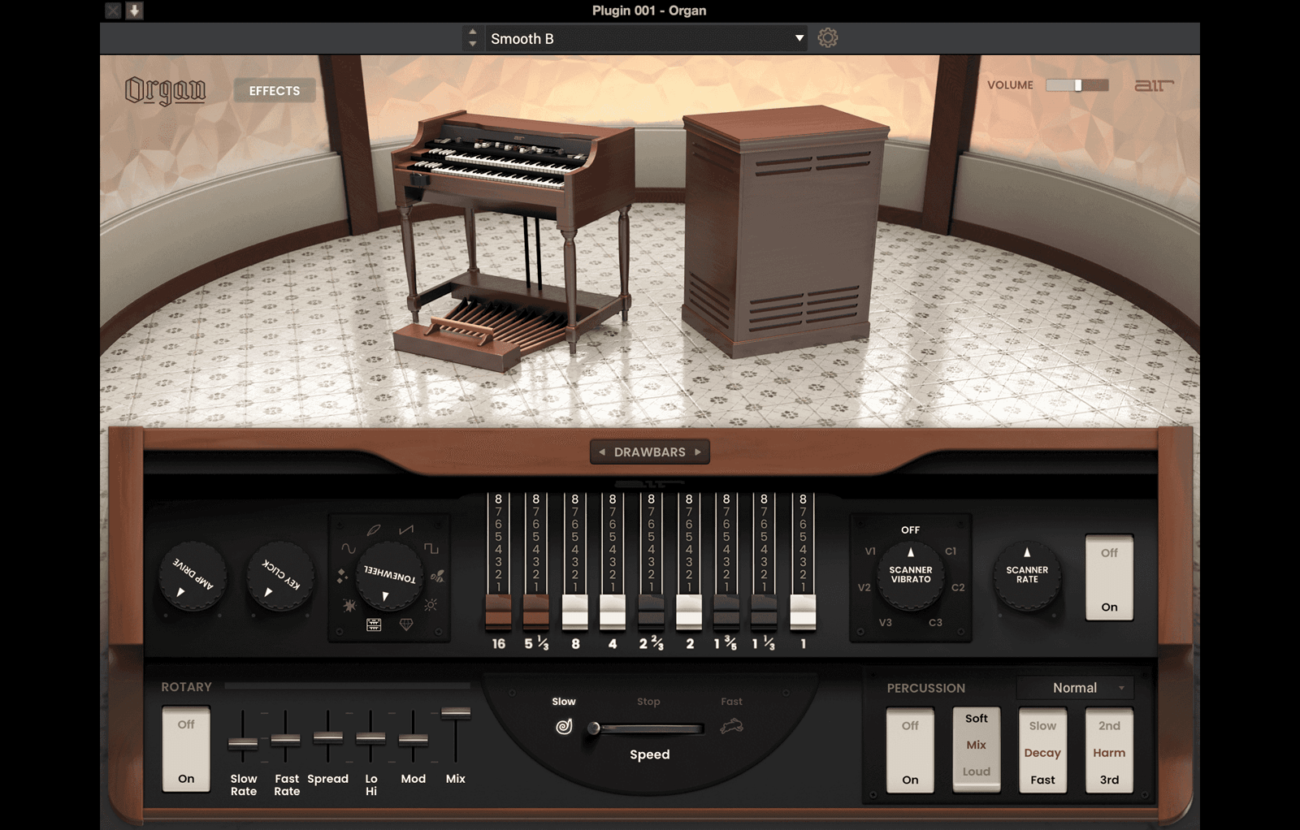Image resolution: width=1300 pixels, height=830 pixels.
Task: Select the organ console tonewheel icon
Action: click(x=373, y=624)
